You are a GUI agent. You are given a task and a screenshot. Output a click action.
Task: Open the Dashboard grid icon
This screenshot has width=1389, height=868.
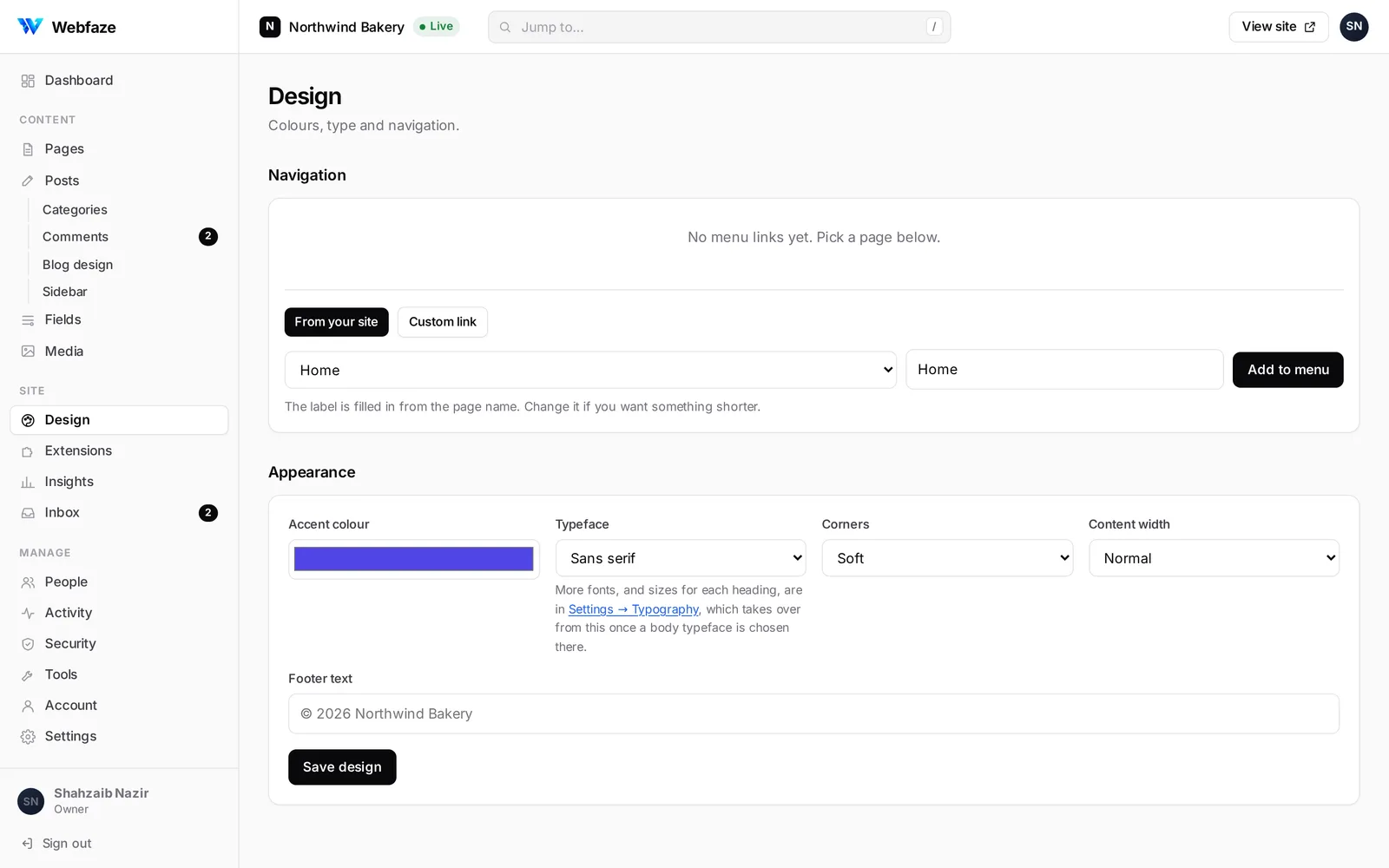point(28,81)
